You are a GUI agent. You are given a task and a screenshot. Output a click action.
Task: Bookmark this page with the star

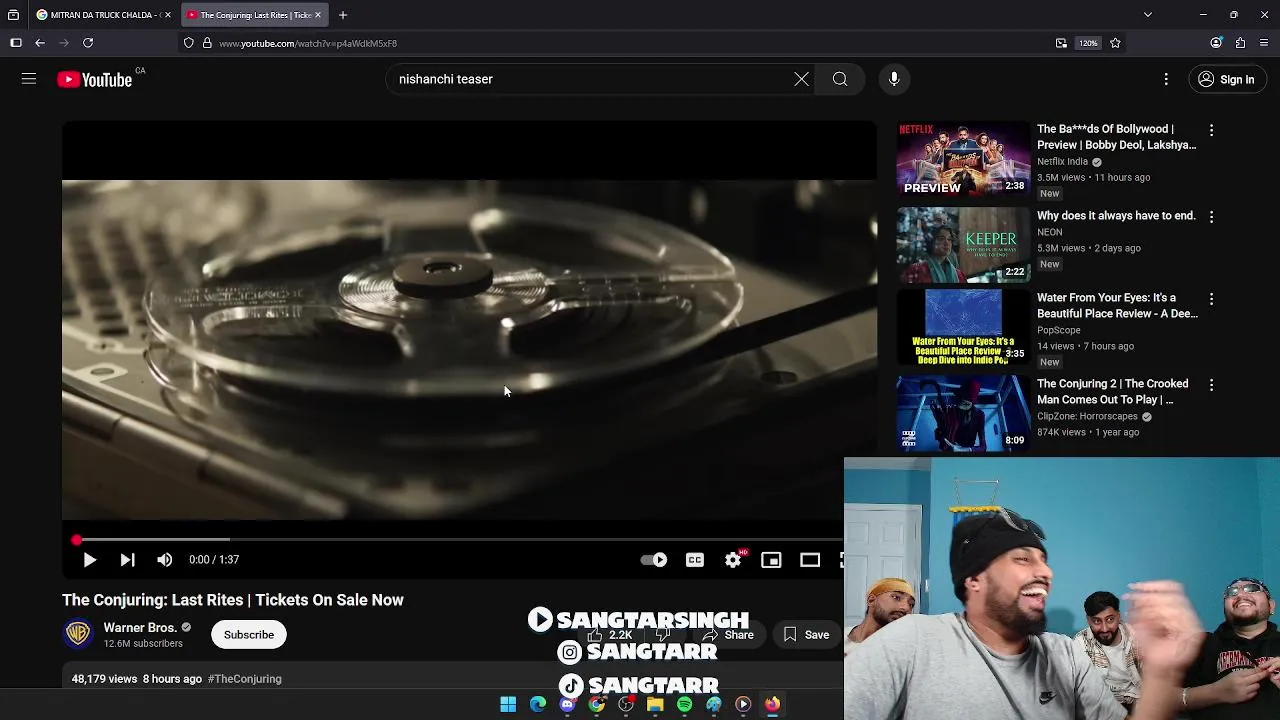pos(1115,43)
